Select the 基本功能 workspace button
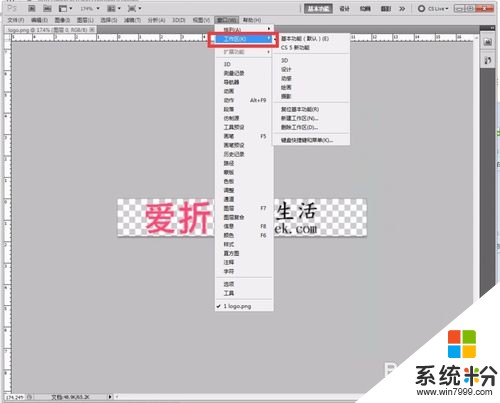This screenshot has height=403, width=500. pyautogui.click(x=318, y=8)
